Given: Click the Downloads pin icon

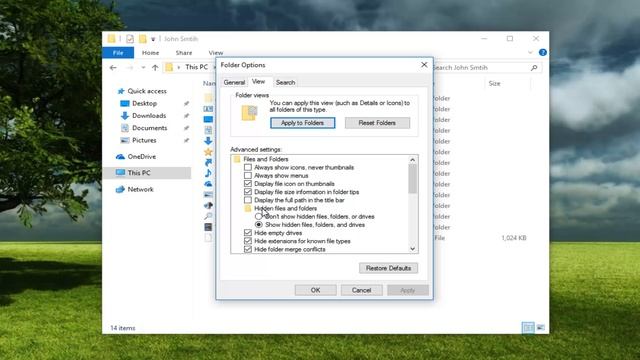Looking at the screenshot, I should (186, 116).
